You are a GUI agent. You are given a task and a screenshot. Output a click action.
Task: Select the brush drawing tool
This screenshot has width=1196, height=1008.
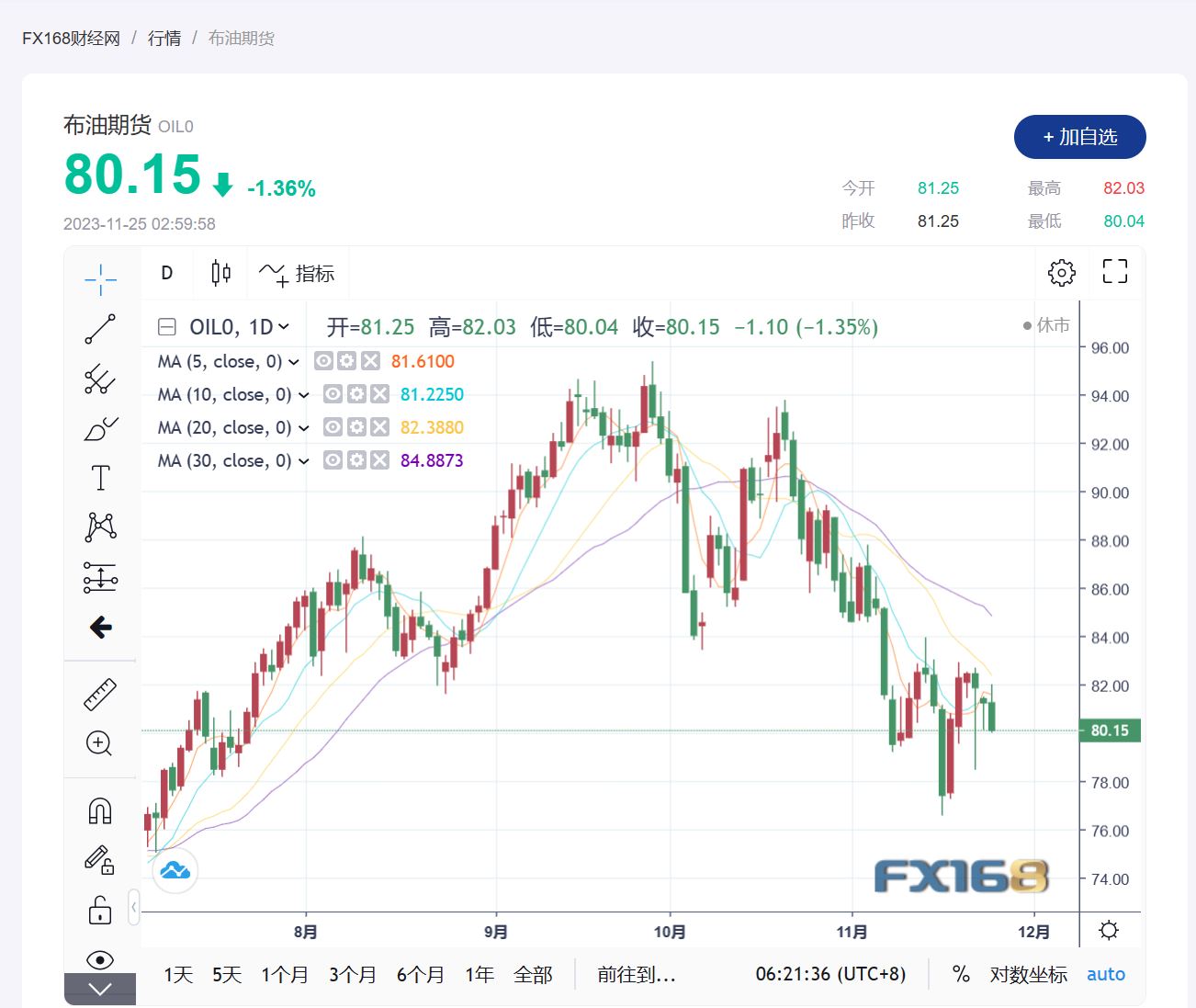[x=100, y=428]
